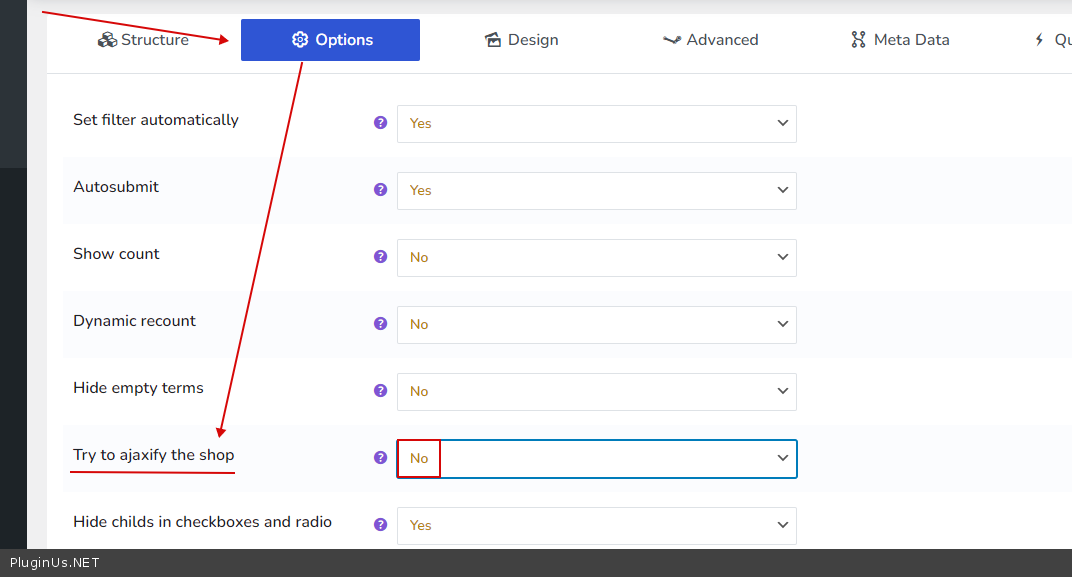Expand the Hide empty terms dropdown

pyautogui.click(x=596, y=391)
